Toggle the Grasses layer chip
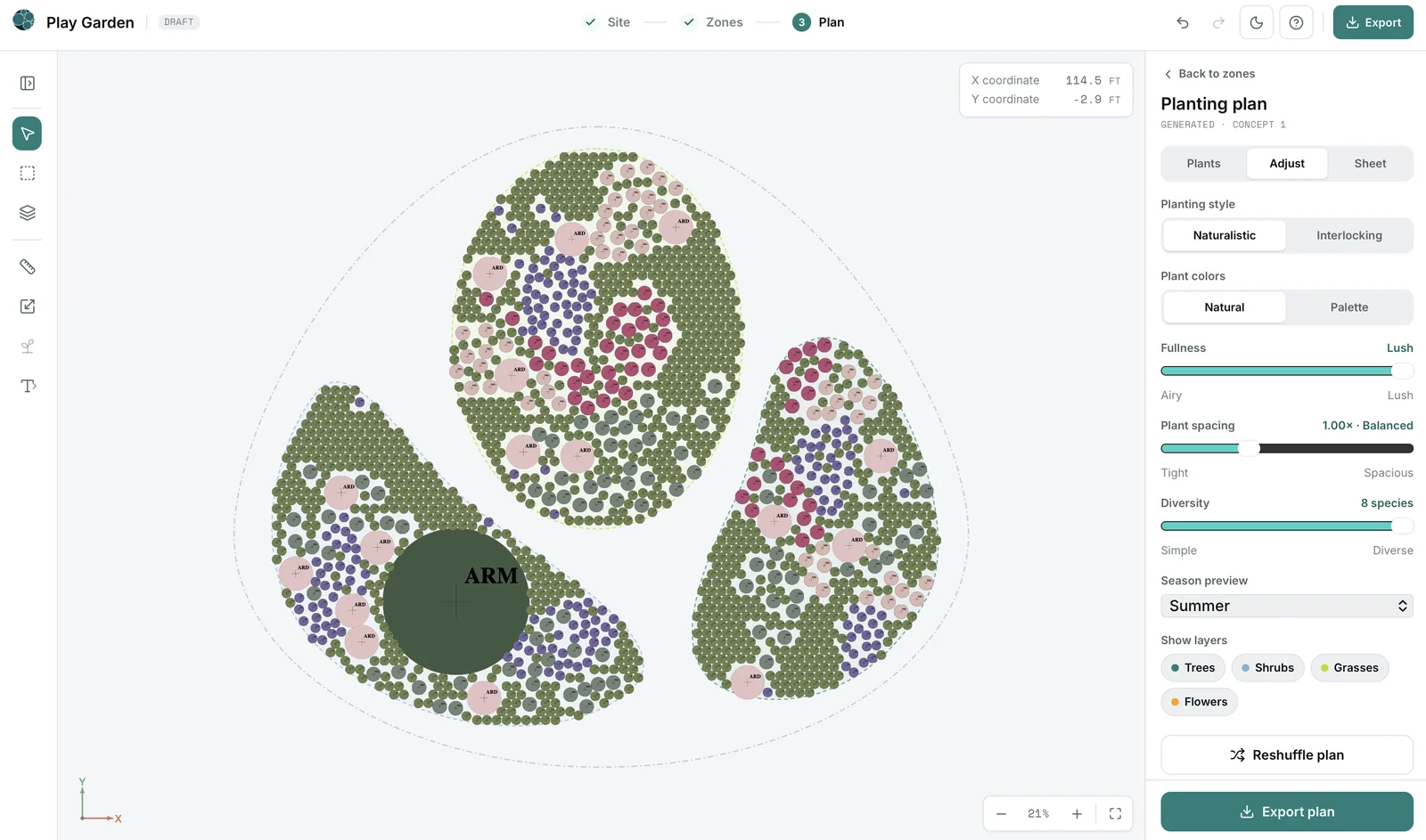 (x=1349, y=668)
